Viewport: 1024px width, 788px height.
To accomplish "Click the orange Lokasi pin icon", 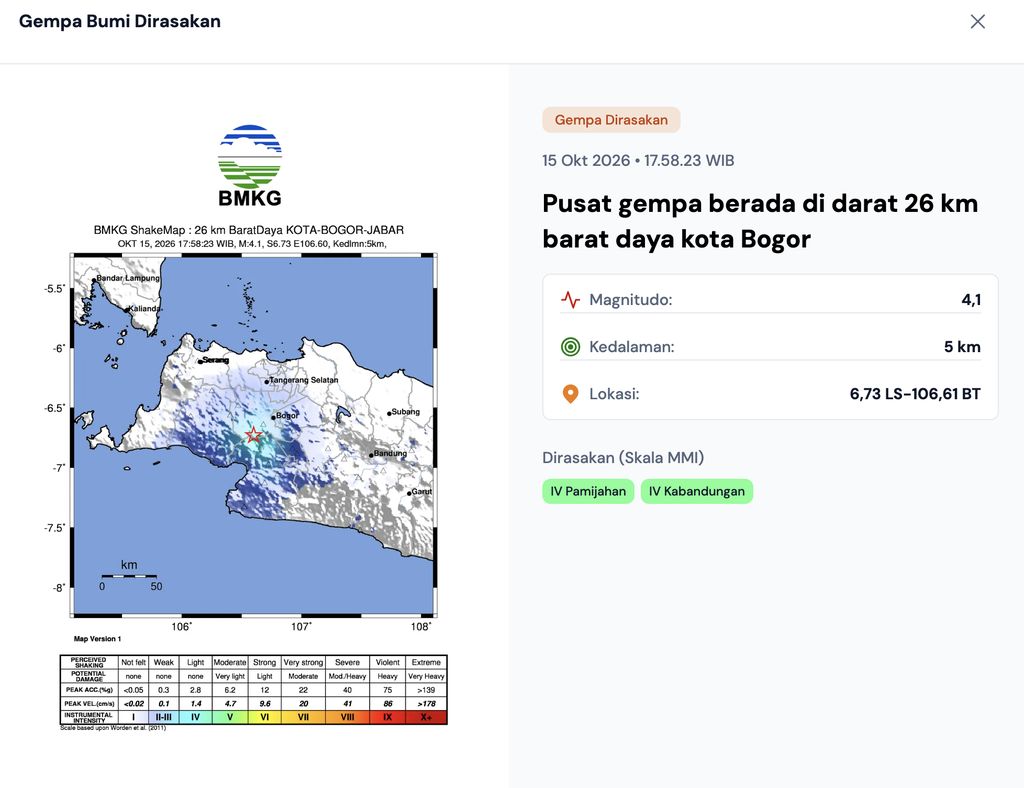I will pyautogui.click(x=570, y=394).
